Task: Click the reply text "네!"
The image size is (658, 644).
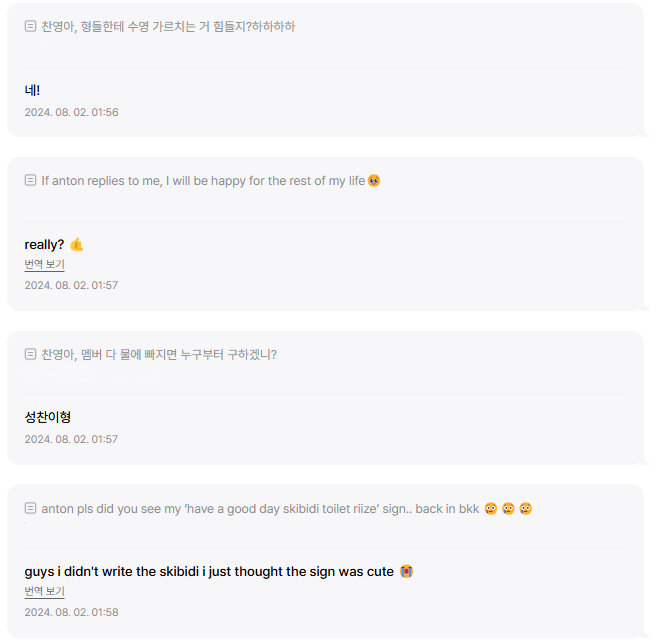Action: [32, 91]
